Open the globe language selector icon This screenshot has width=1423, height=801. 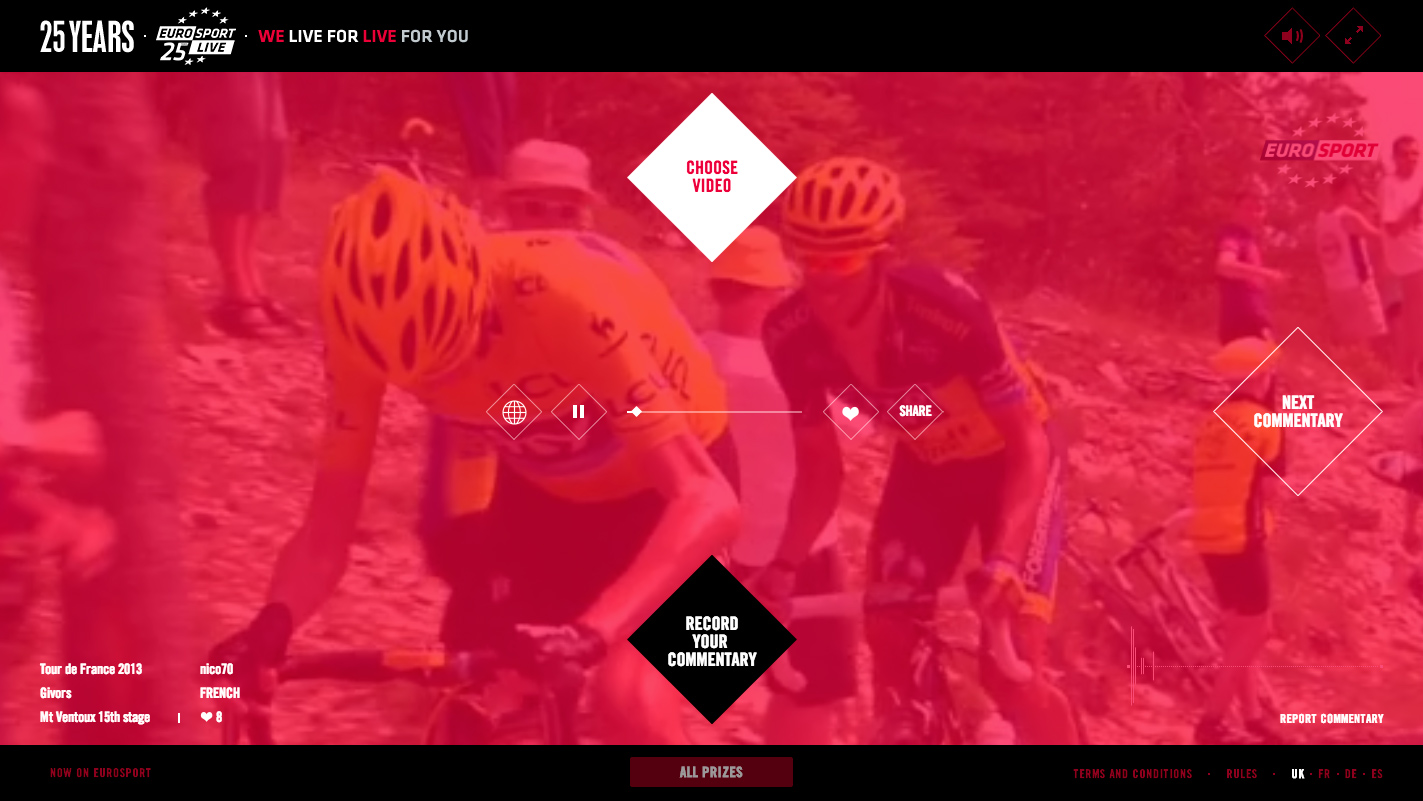pos(514,412)
